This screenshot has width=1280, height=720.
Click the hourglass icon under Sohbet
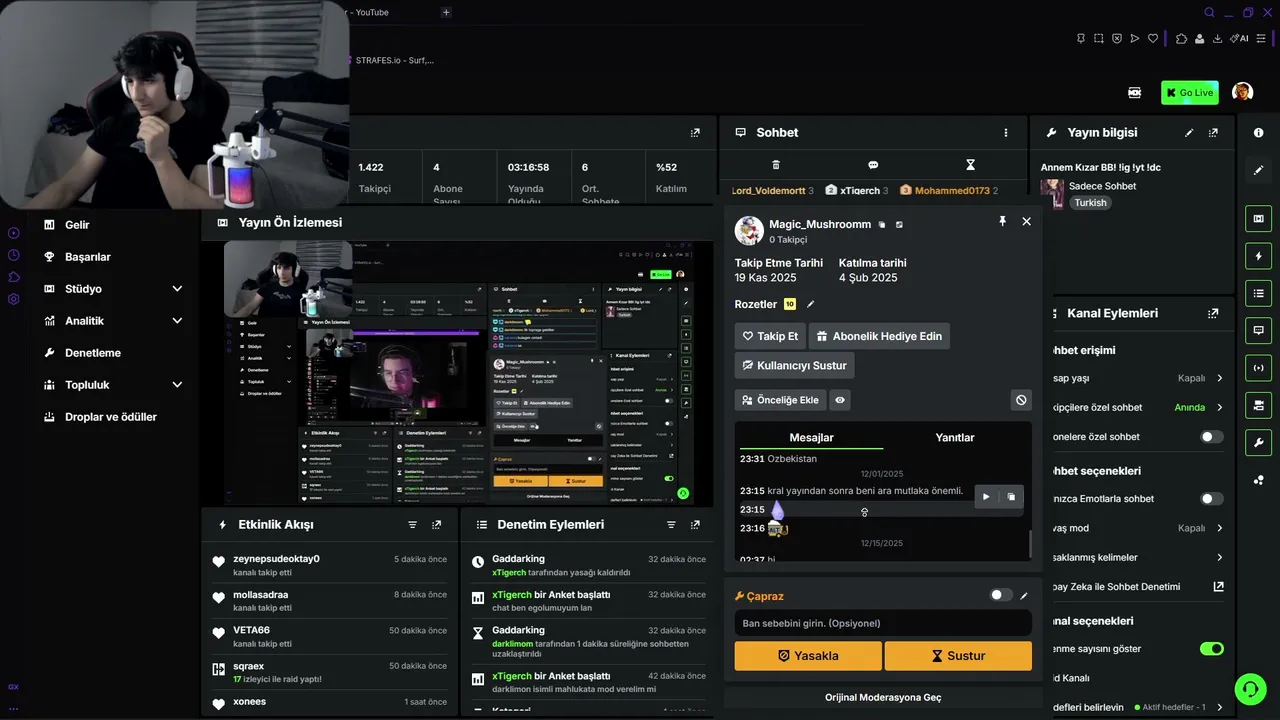970,165
